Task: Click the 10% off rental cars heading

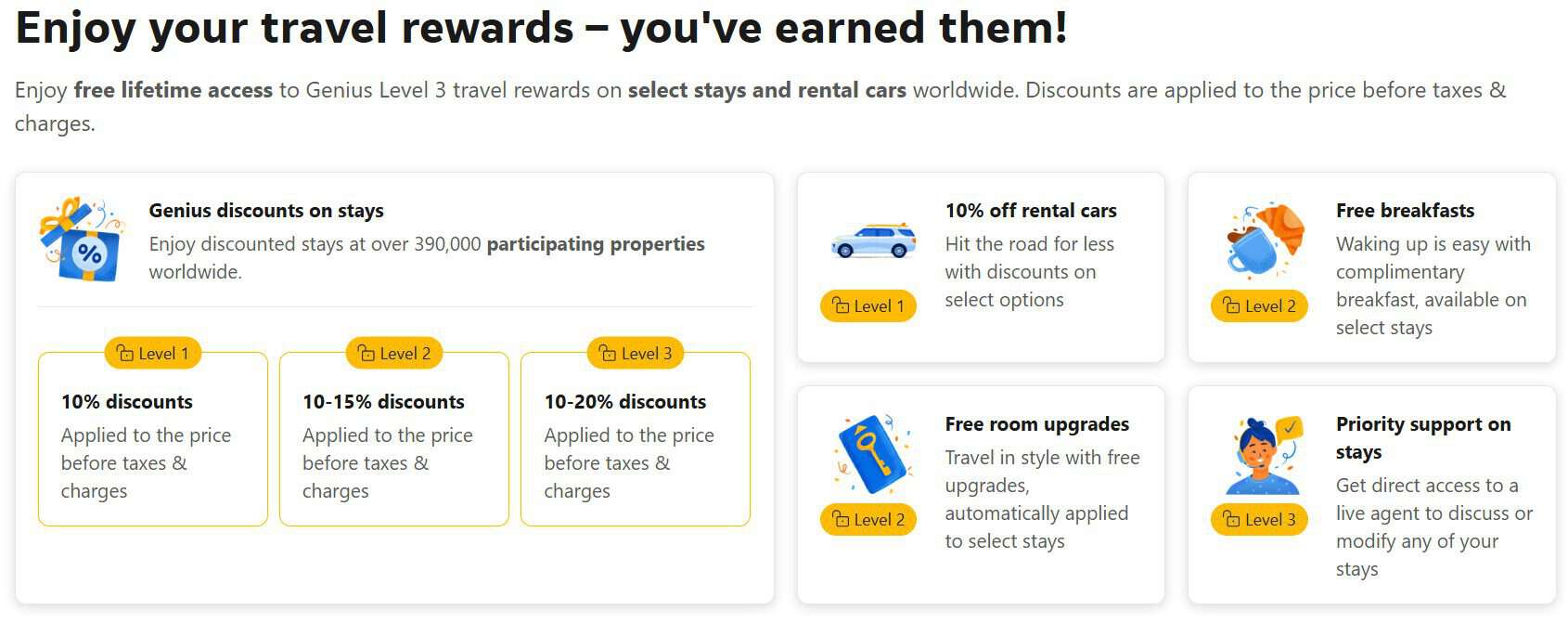Action: point(1031,211)
